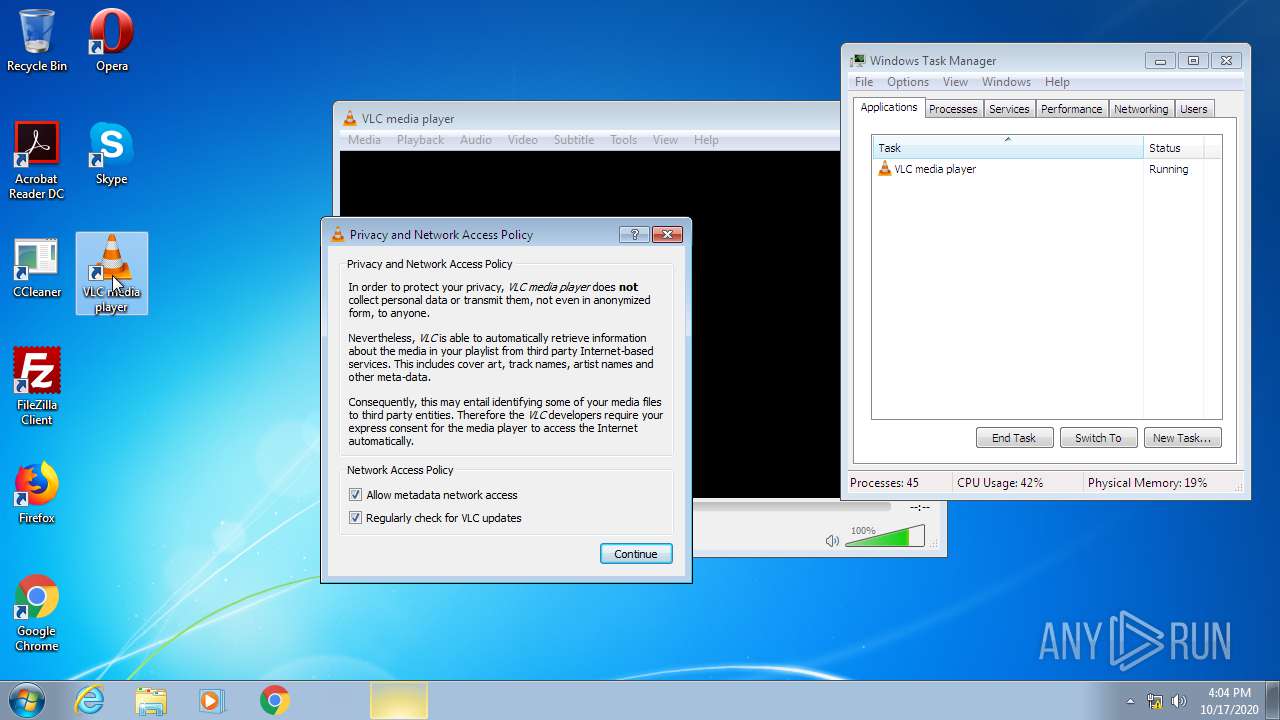1280x720 pixels.
Task: Click the New Task... button
Action: click(1182, 438)
